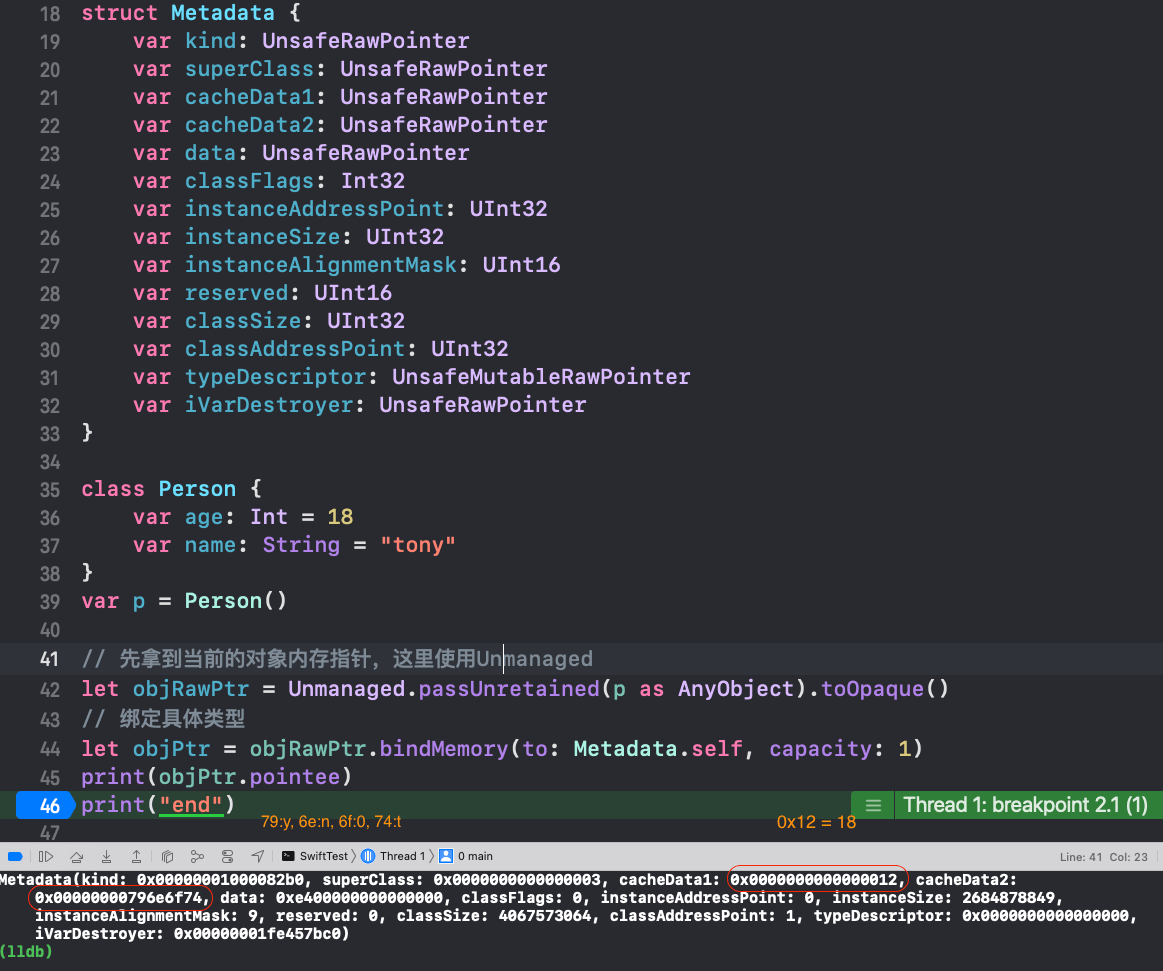Click the class Person declaration name
1163x971 pixels.
pyautogui.click(x=197, y=489)
